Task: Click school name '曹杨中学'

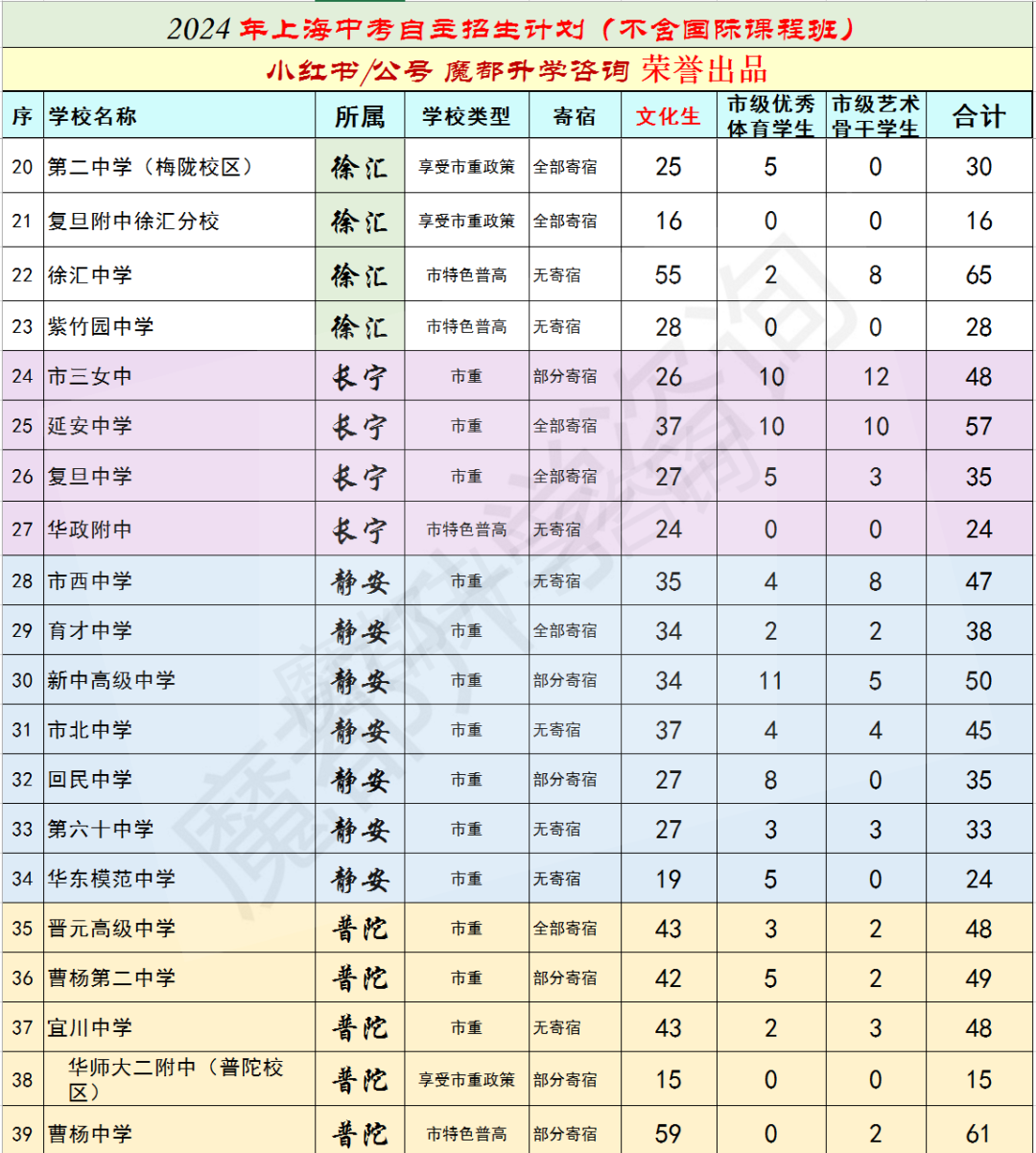Action: (90, 1135)
